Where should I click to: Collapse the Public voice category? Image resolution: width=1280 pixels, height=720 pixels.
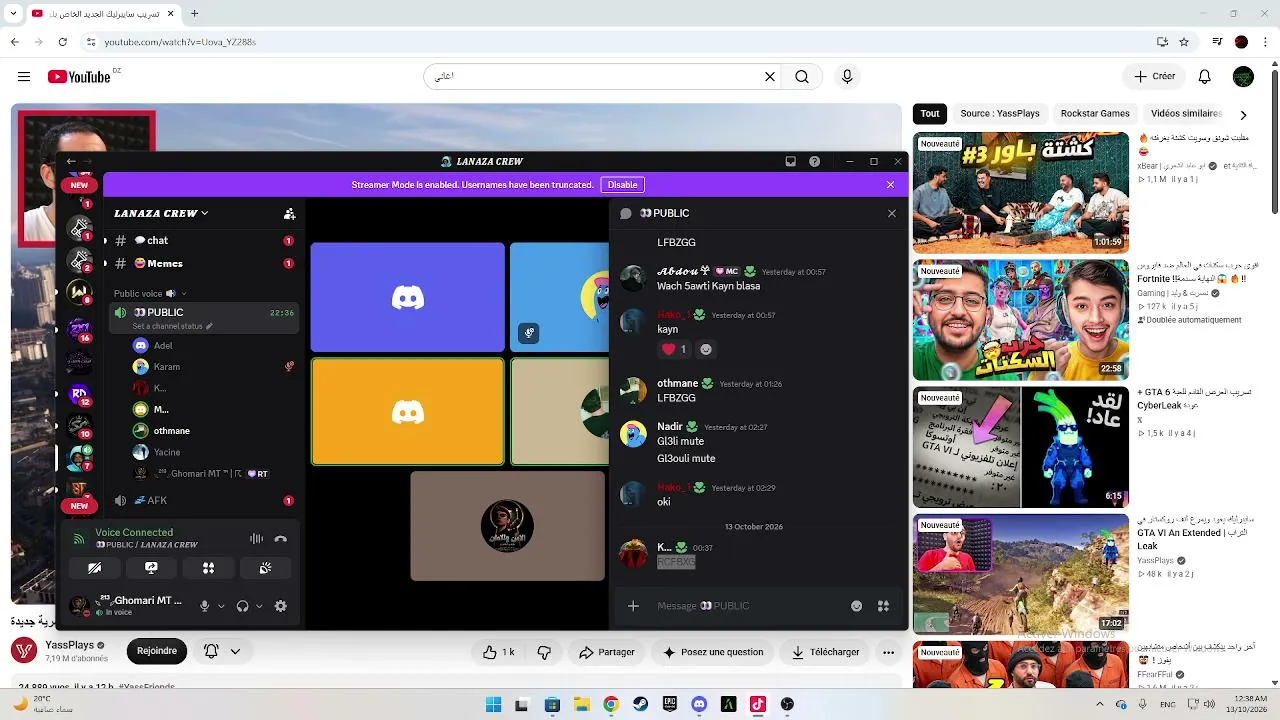point(149,293)
